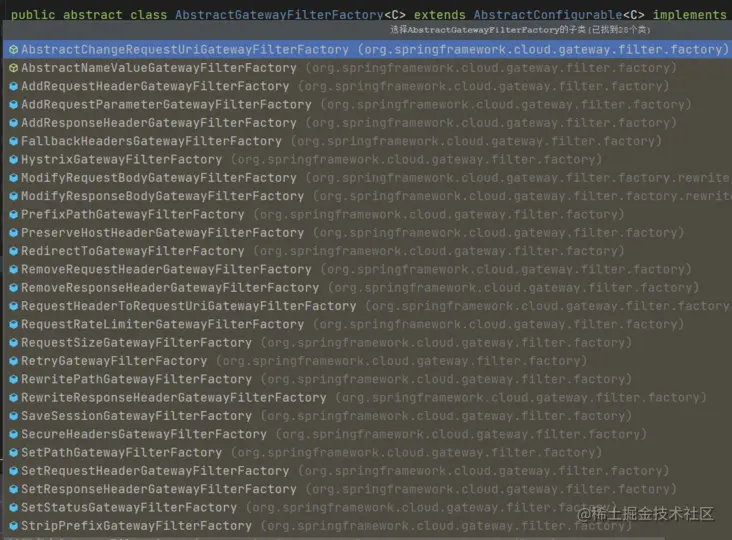This screenshot has width=732, height=540.
Task: Click AbstractGatewayFilterFactory class name in editor code
Action: (x=279, y=14)
